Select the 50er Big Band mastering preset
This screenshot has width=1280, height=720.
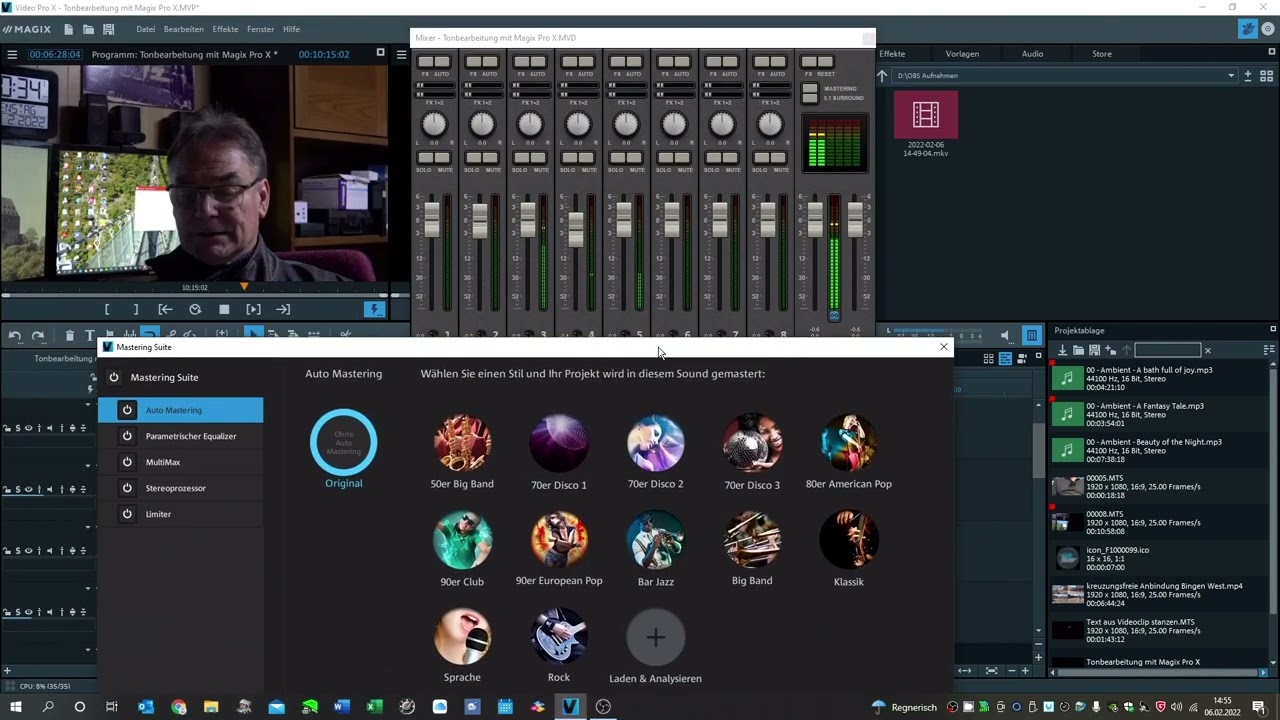click(x=462, y=442)
